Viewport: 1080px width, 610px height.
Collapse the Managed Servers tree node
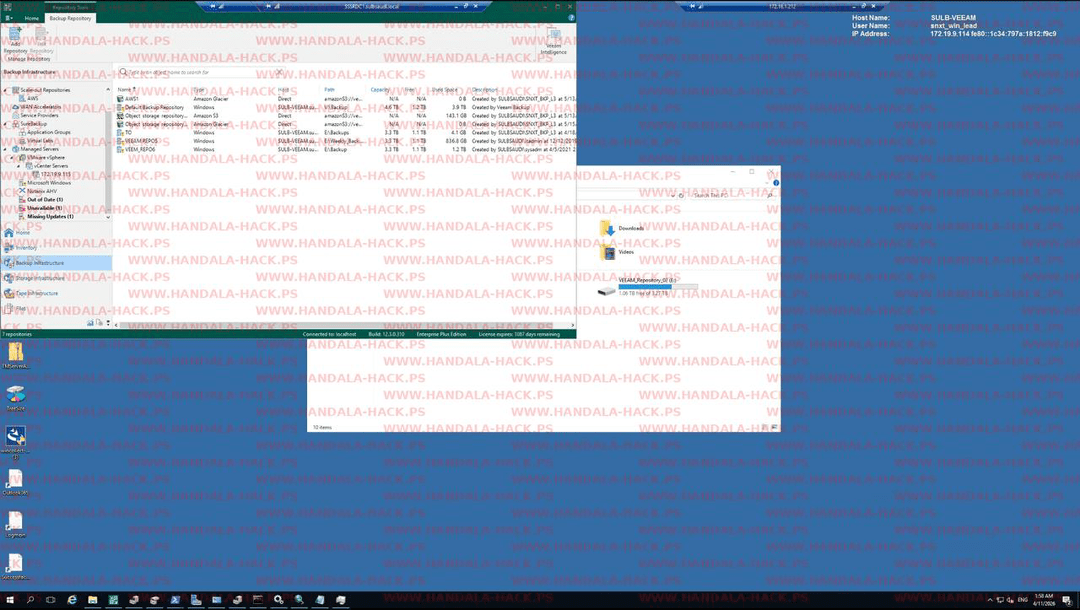(6, 149)
